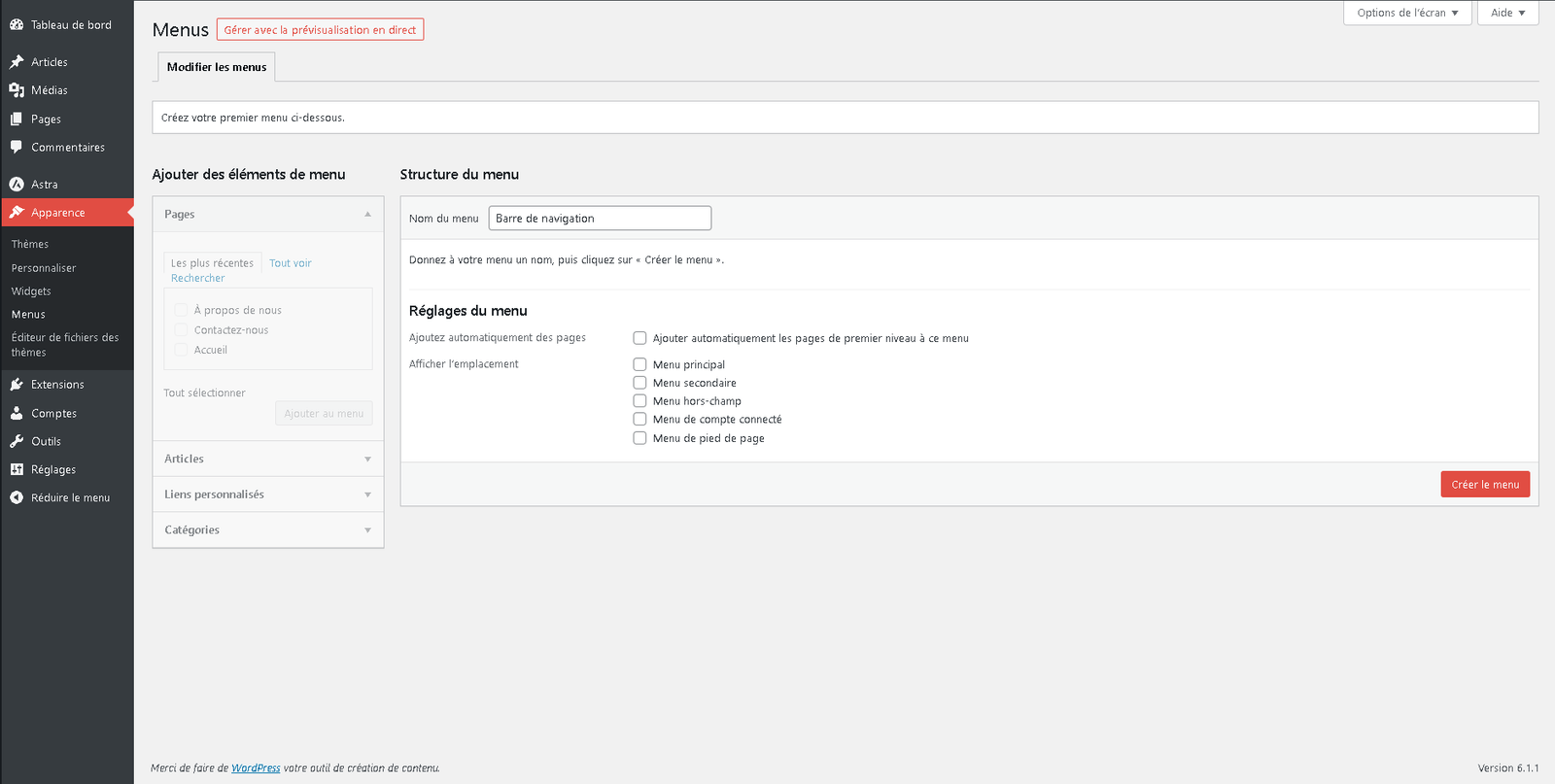Follow the WordPress link in the footer
The width and height of the screenshot is (1555, 784).
coord(256,767)
